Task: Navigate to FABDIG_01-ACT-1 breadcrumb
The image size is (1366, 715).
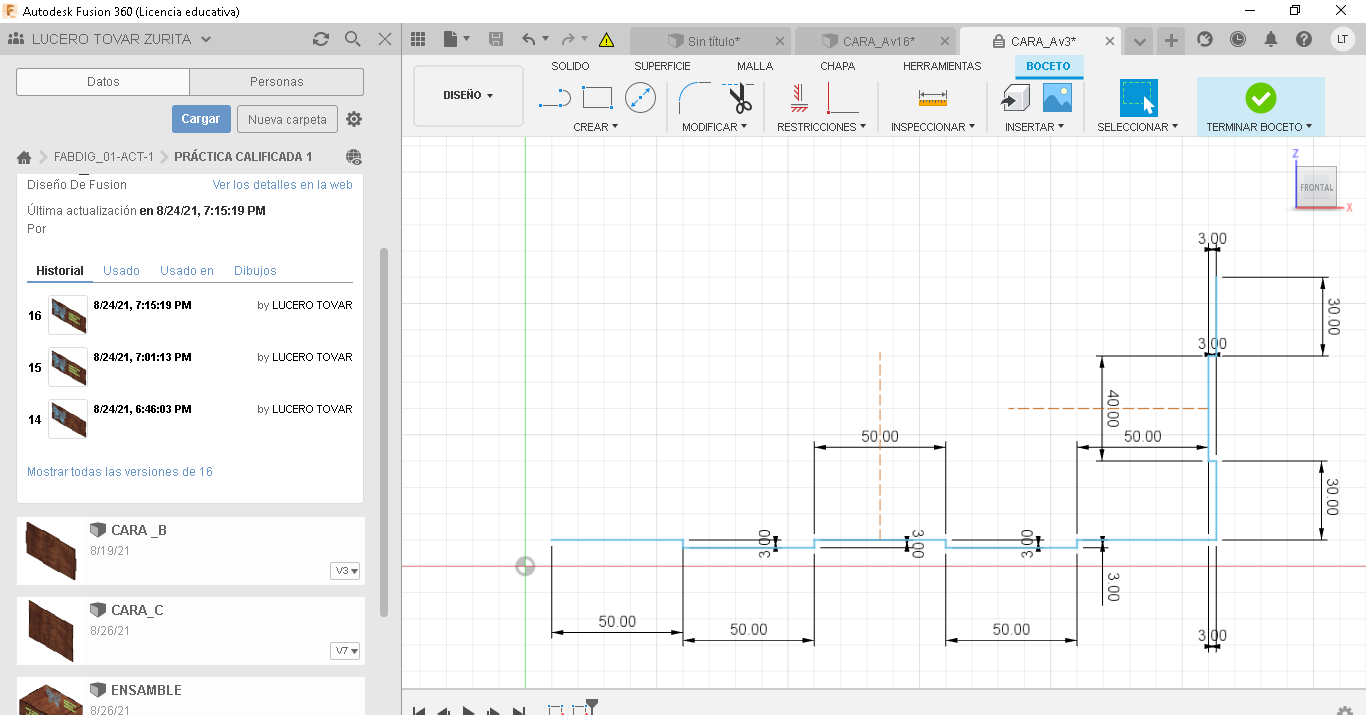Action: tap(104, 157)
